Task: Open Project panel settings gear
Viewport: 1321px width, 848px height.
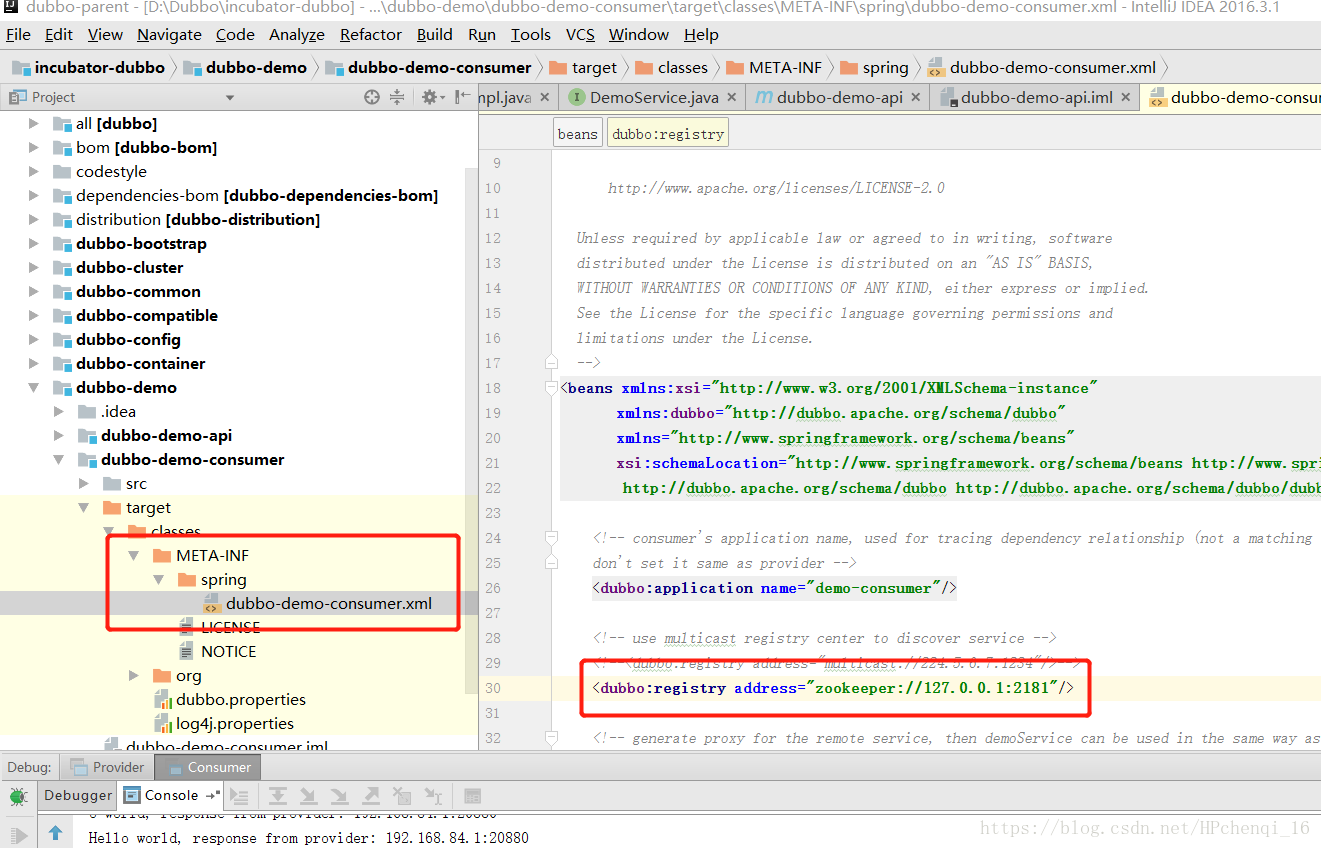Action: pos(432,97)
